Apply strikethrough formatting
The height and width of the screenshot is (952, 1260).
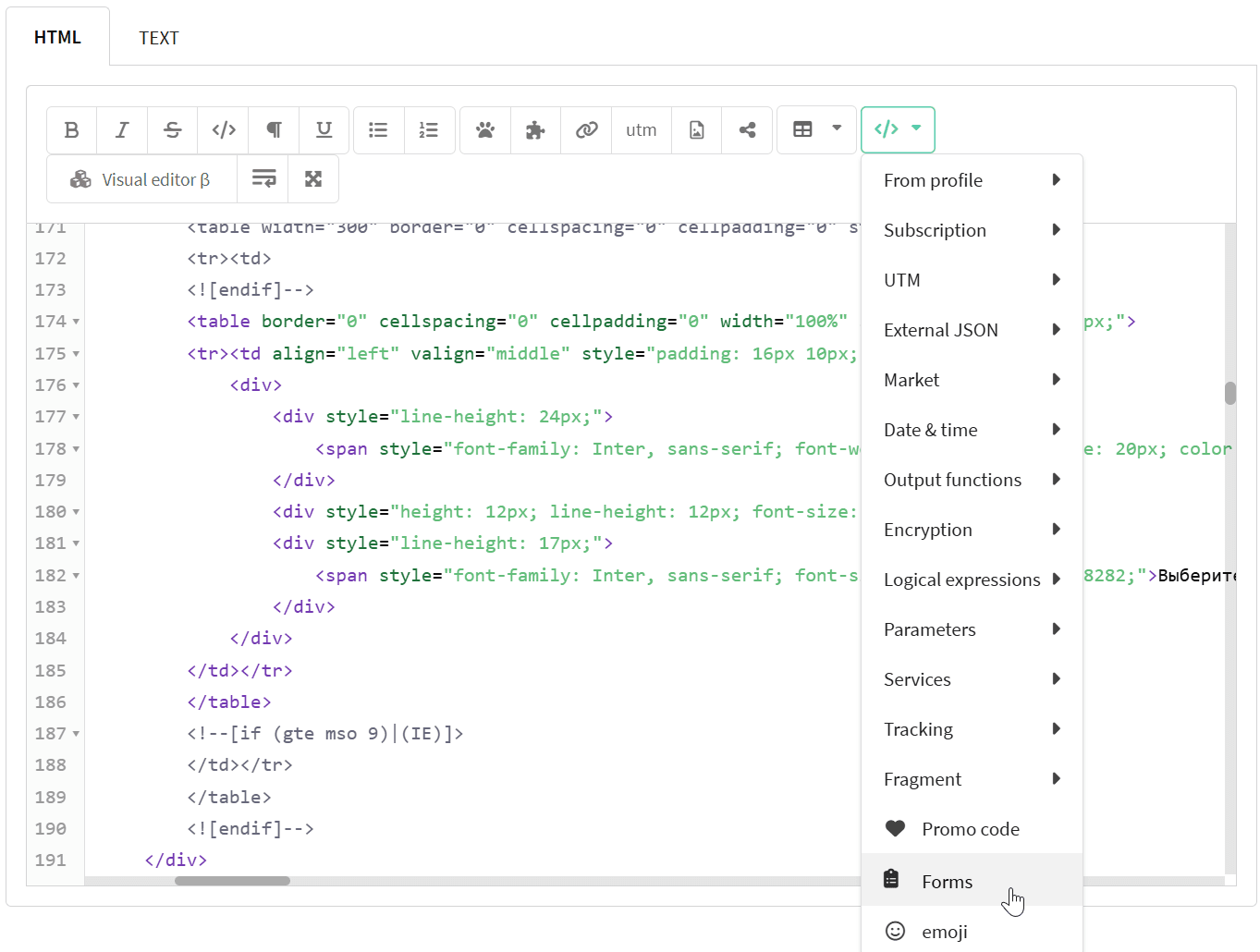coord(173,129)
